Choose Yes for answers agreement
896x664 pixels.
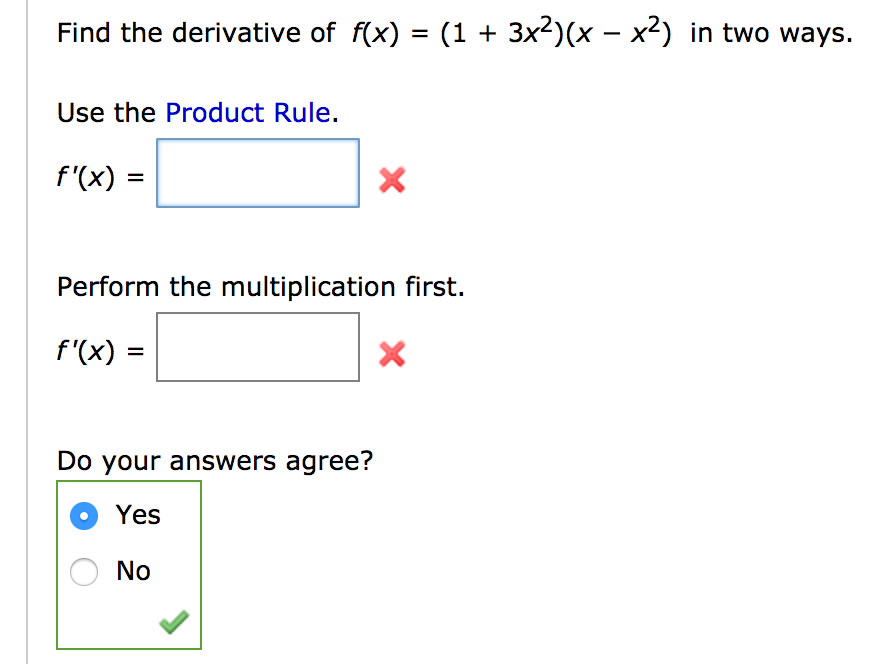point(84,515)
